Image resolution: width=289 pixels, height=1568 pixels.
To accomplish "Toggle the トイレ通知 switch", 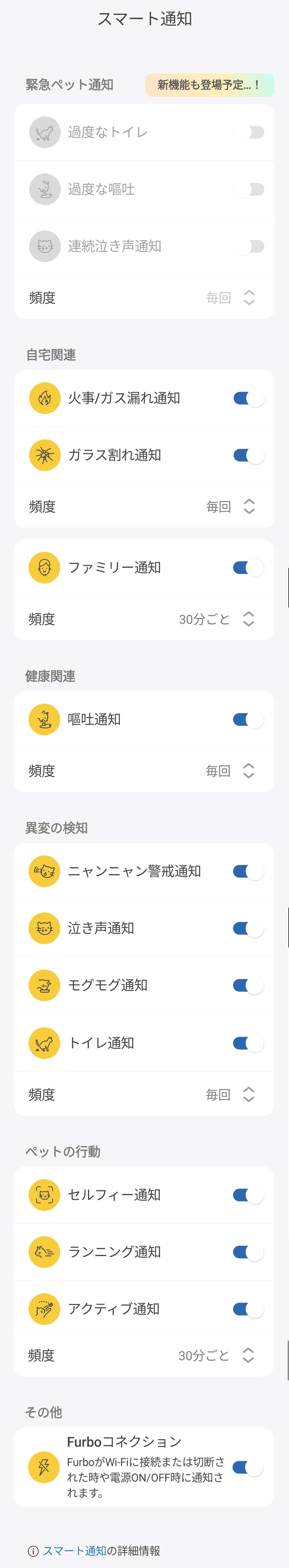I will [248, 1043].
